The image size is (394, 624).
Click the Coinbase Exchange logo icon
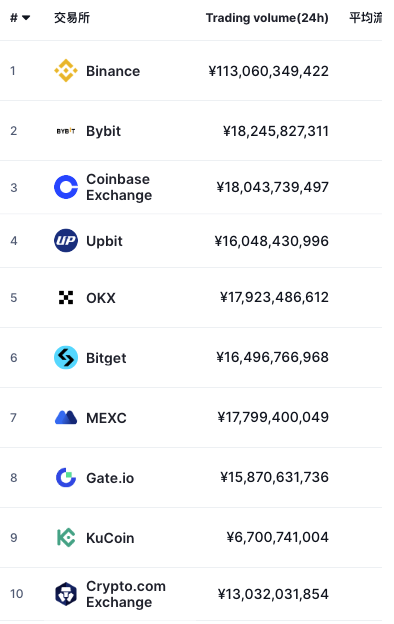coord(66,187)
